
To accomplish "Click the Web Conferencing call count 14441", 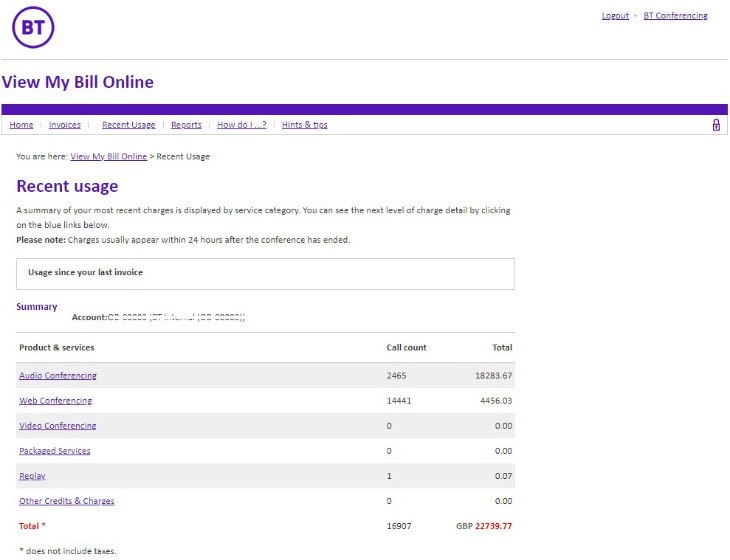I will point(399,401).
